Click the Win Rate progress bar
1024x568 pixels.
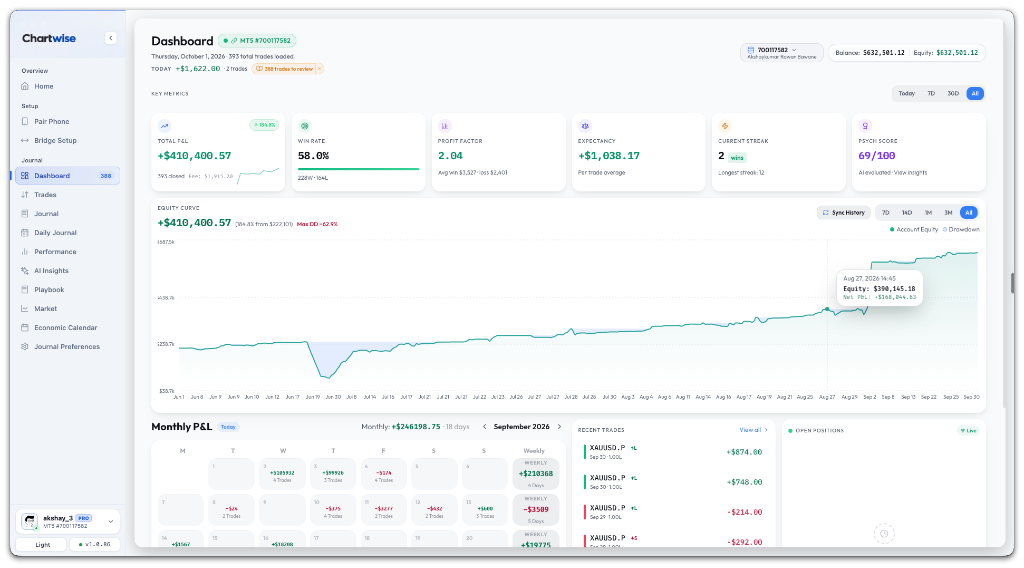click(359, 169)
